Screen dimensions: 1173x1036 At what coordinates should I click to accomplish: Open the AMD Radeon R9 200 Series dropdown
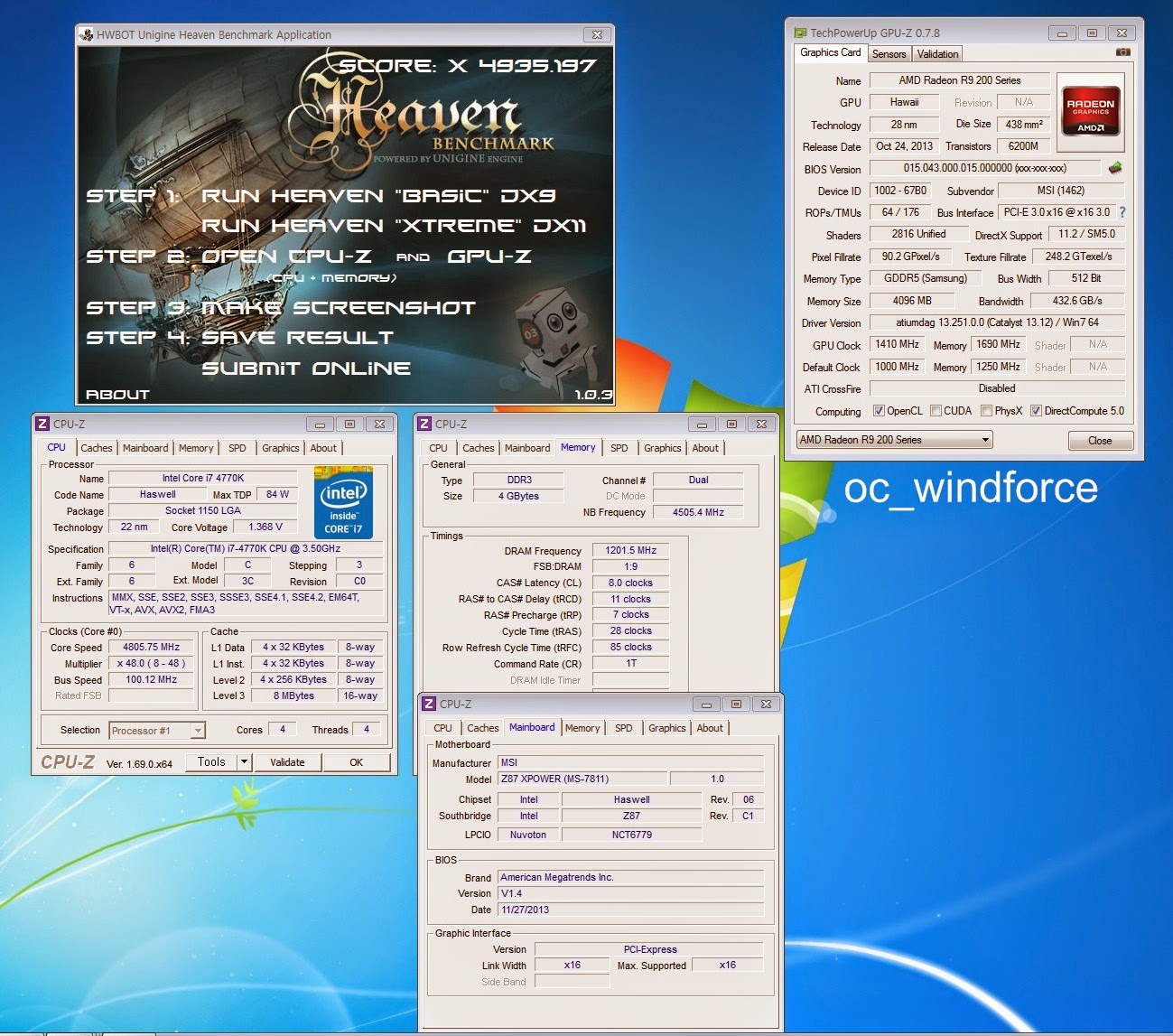click(x=894, y=440)
